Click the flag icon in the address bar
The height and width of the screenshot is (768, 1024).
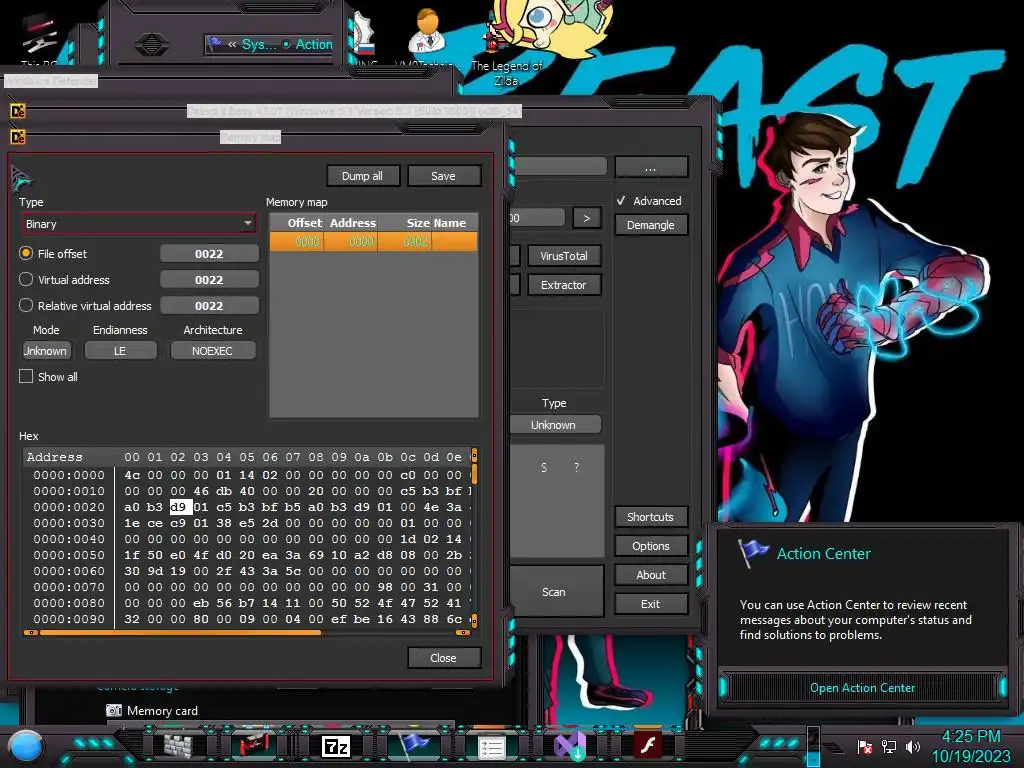[x=214, y=44]
